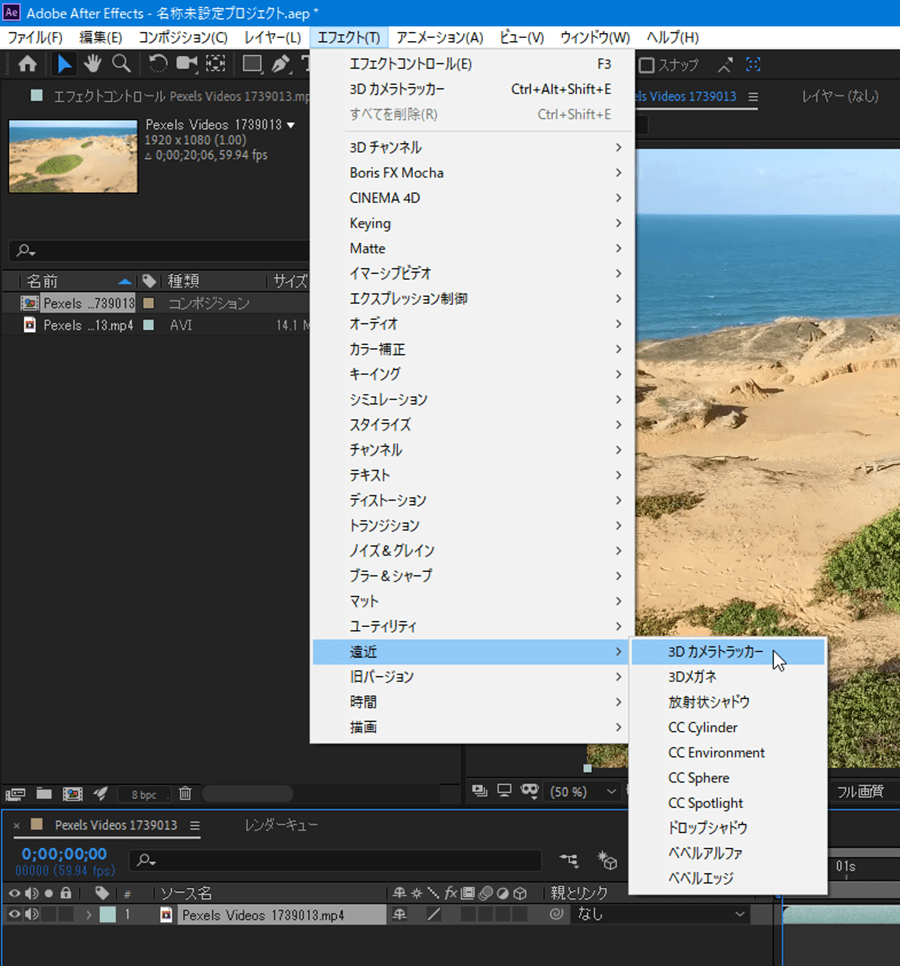Click the layer 1 label color swatch

point(107,914)
